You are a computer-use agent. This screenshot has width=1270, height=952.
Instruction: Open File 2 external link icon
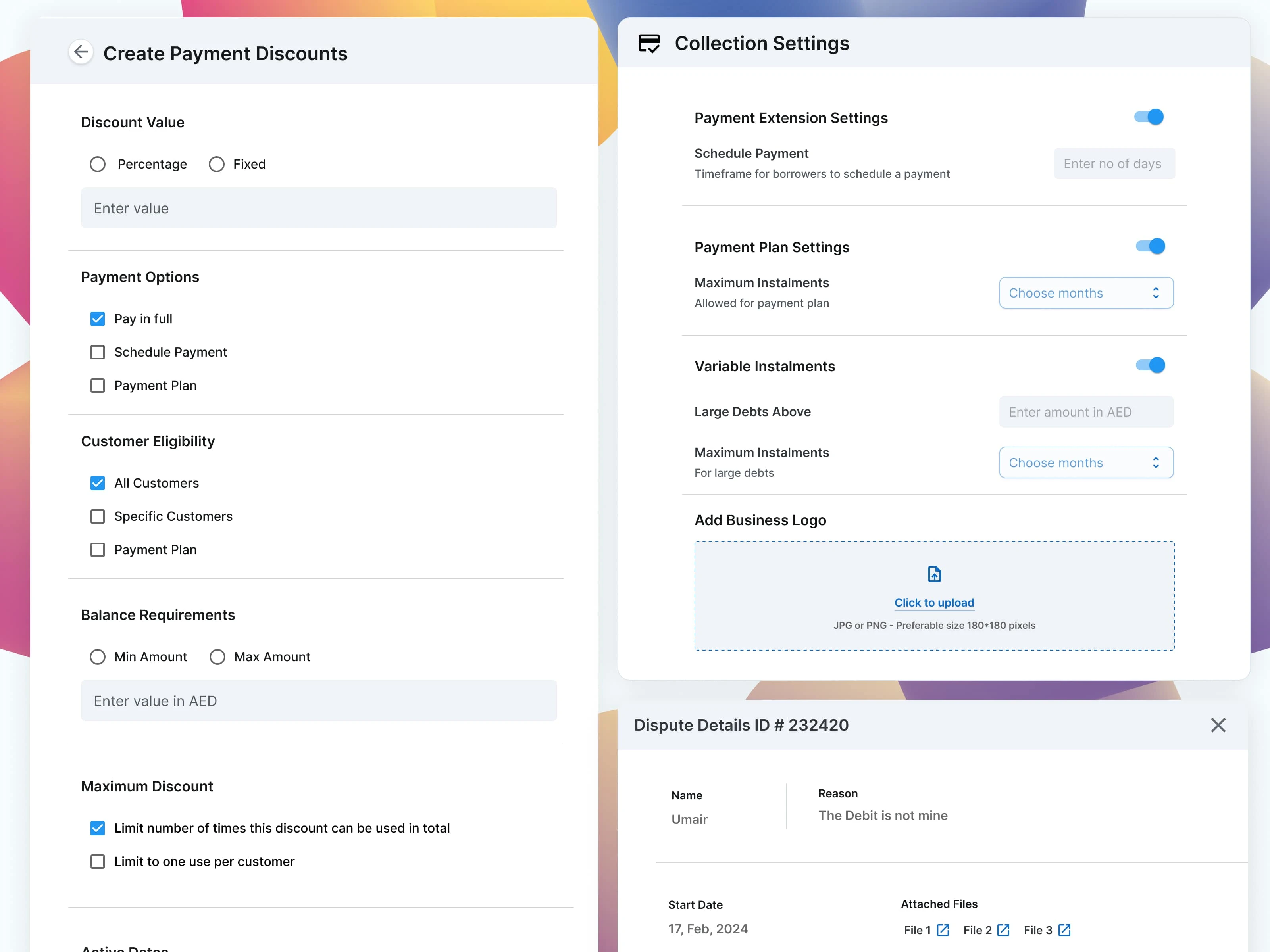[x=1003, y=930]
